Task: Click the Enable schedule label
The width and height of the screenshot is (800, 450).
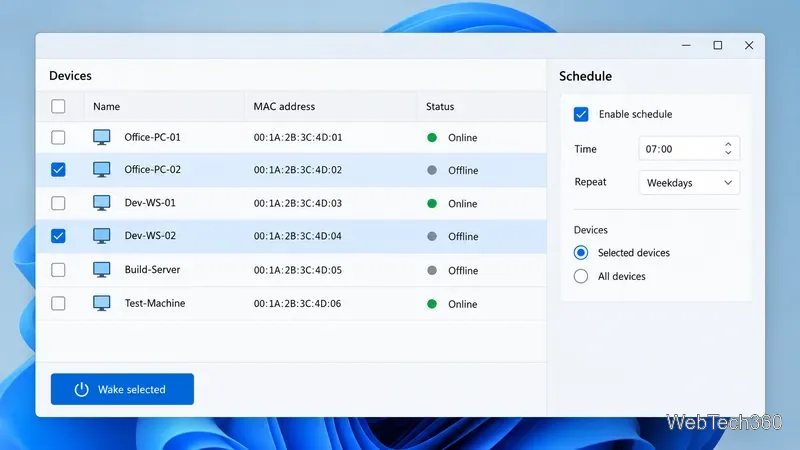Action: click(635, 114)
